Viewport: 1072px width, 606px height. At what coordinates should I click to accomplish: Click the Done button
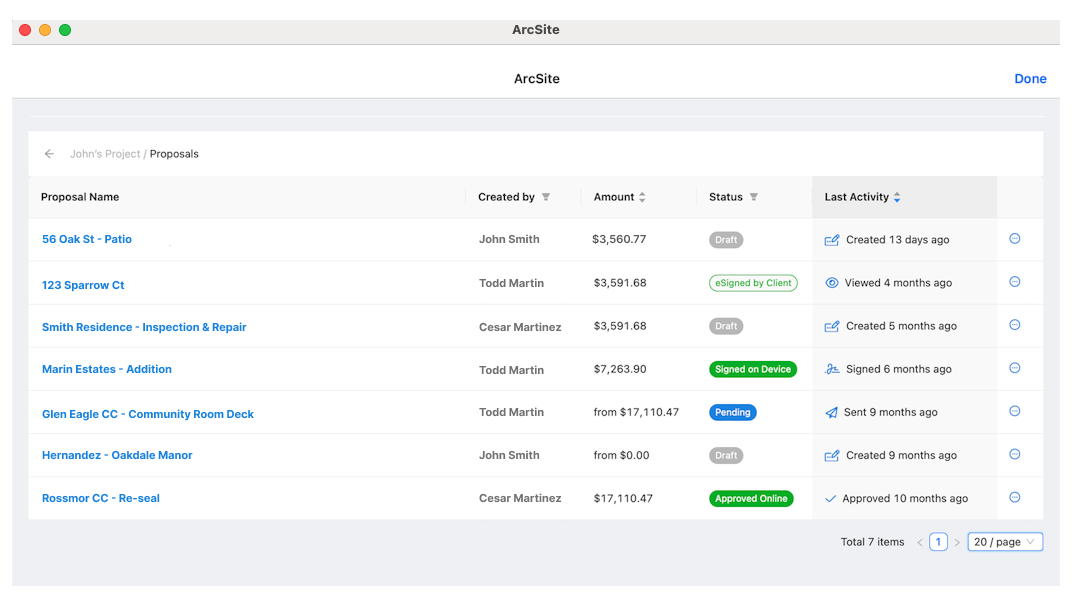[1030, 79]
